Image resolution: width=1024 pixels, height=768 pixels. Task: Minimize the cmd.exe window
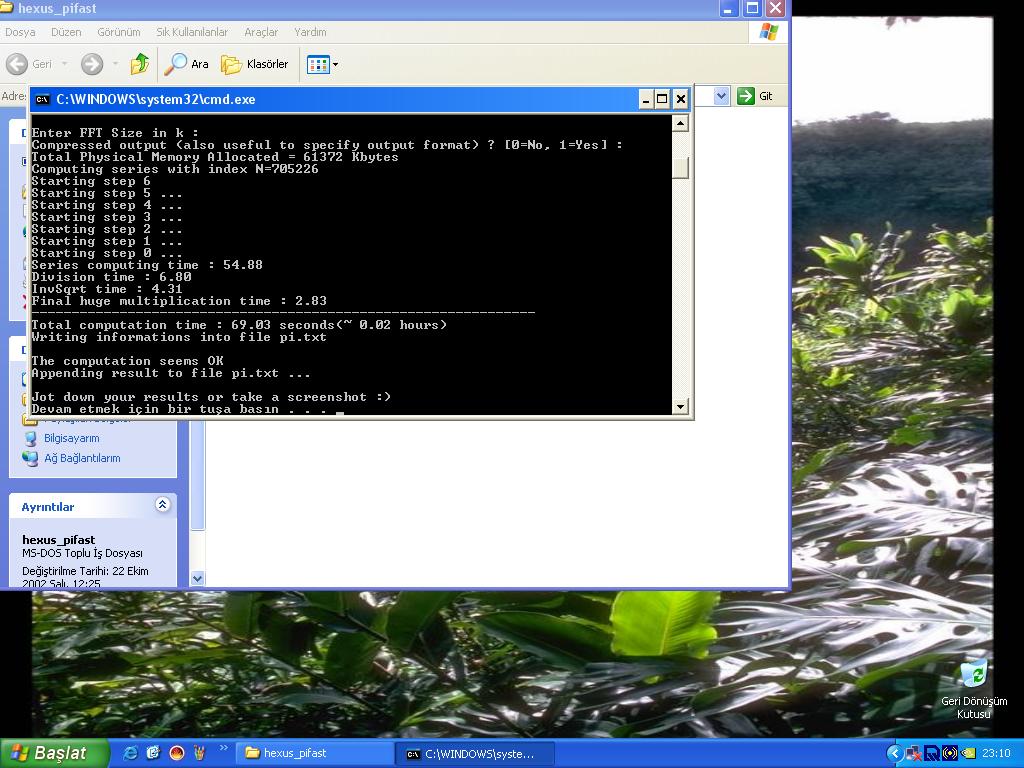(645, 99)
